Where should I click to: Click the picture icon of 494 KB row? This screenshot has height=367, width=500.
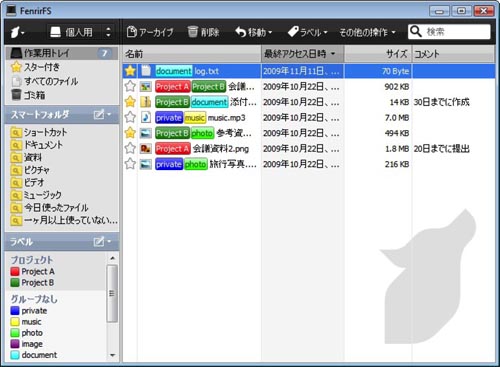[146, 133]
